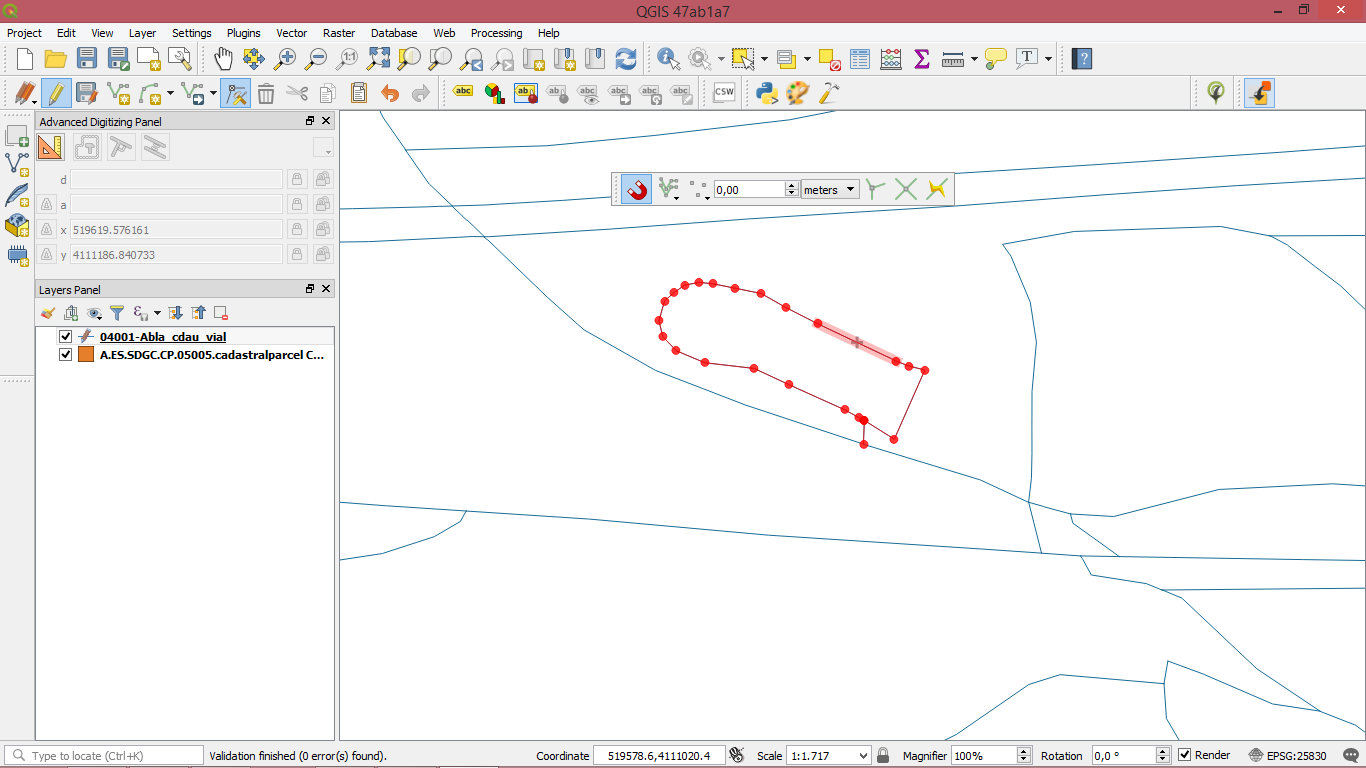
Task: Open the Scale 1:1.717 combo box
Action: click(828, 756)
